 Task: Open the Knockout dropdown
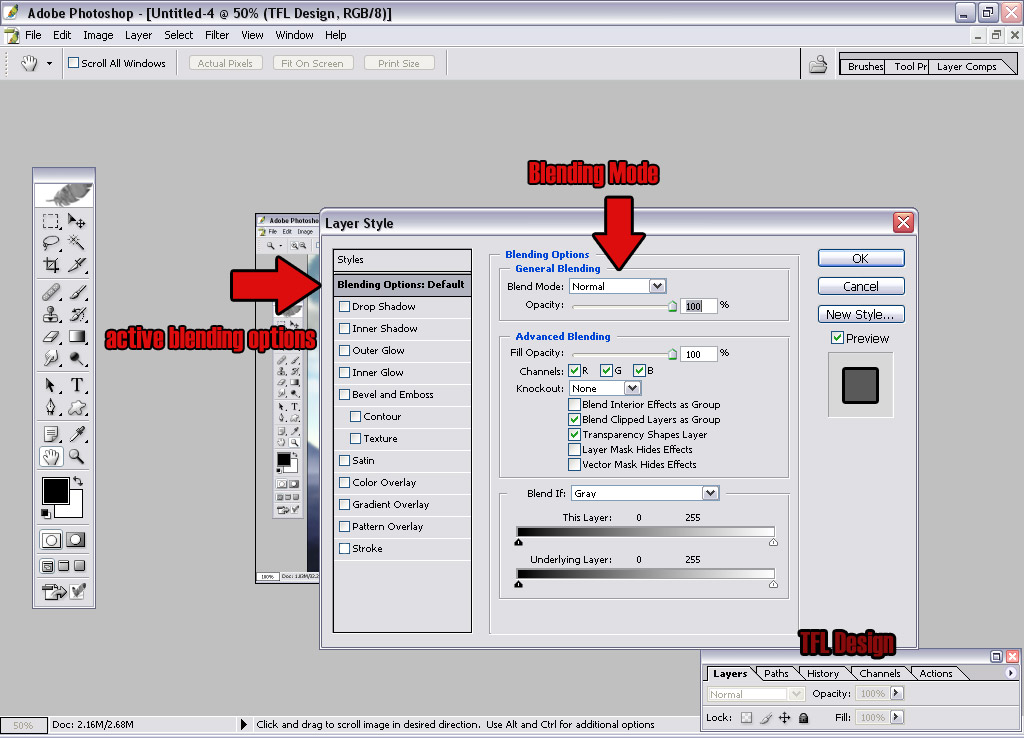coord(632,389)
